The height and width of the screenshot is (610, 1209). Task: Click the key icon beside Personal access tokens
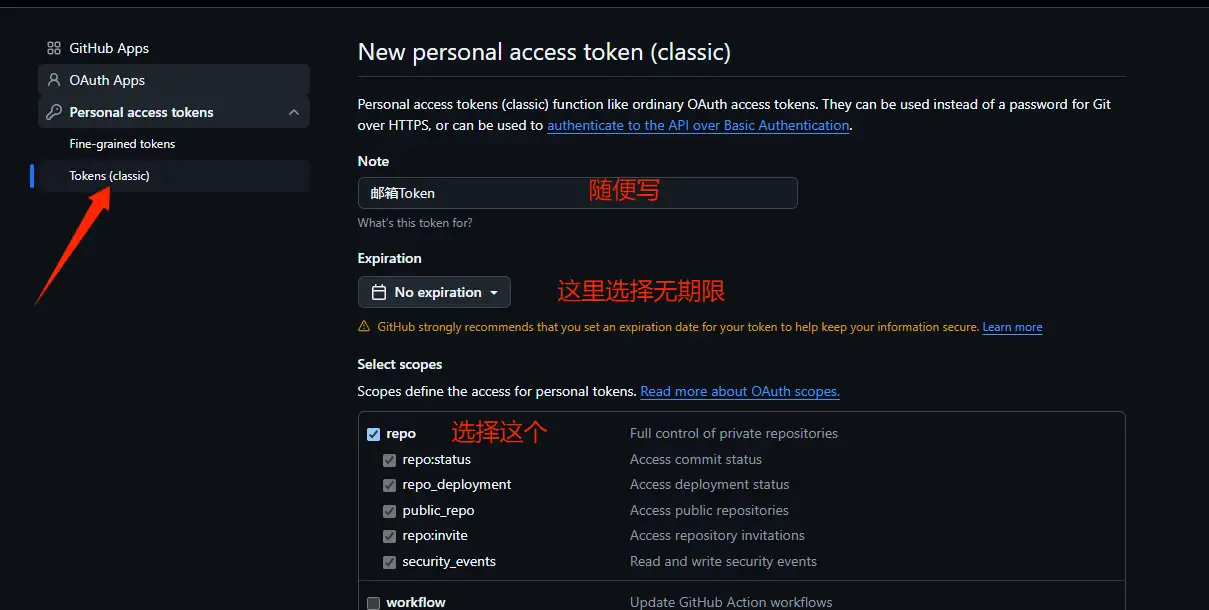pos(55,112)
